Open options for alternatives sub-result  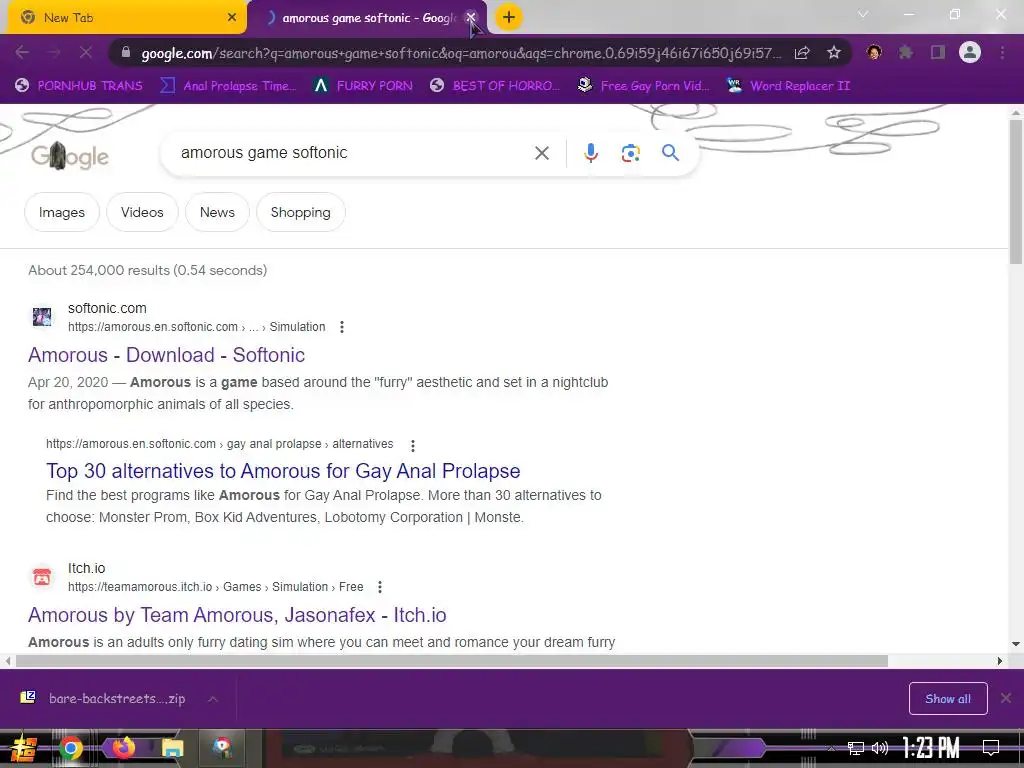pyautogui.click(x=413, y=445)
